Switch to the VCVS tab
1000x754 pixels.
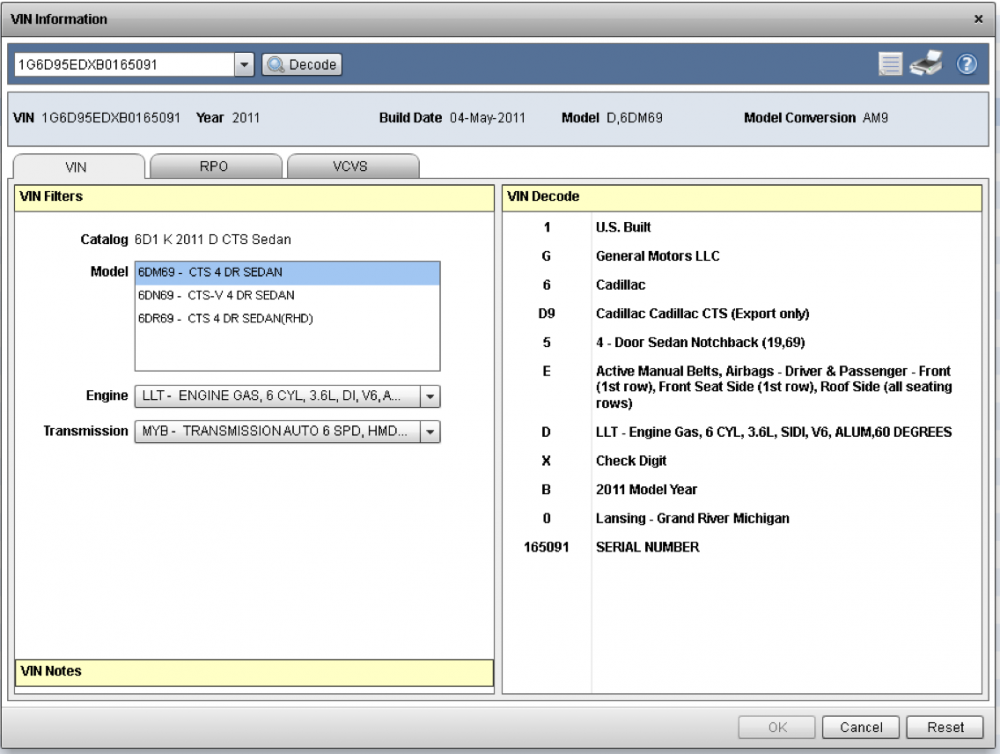point(352,167)
